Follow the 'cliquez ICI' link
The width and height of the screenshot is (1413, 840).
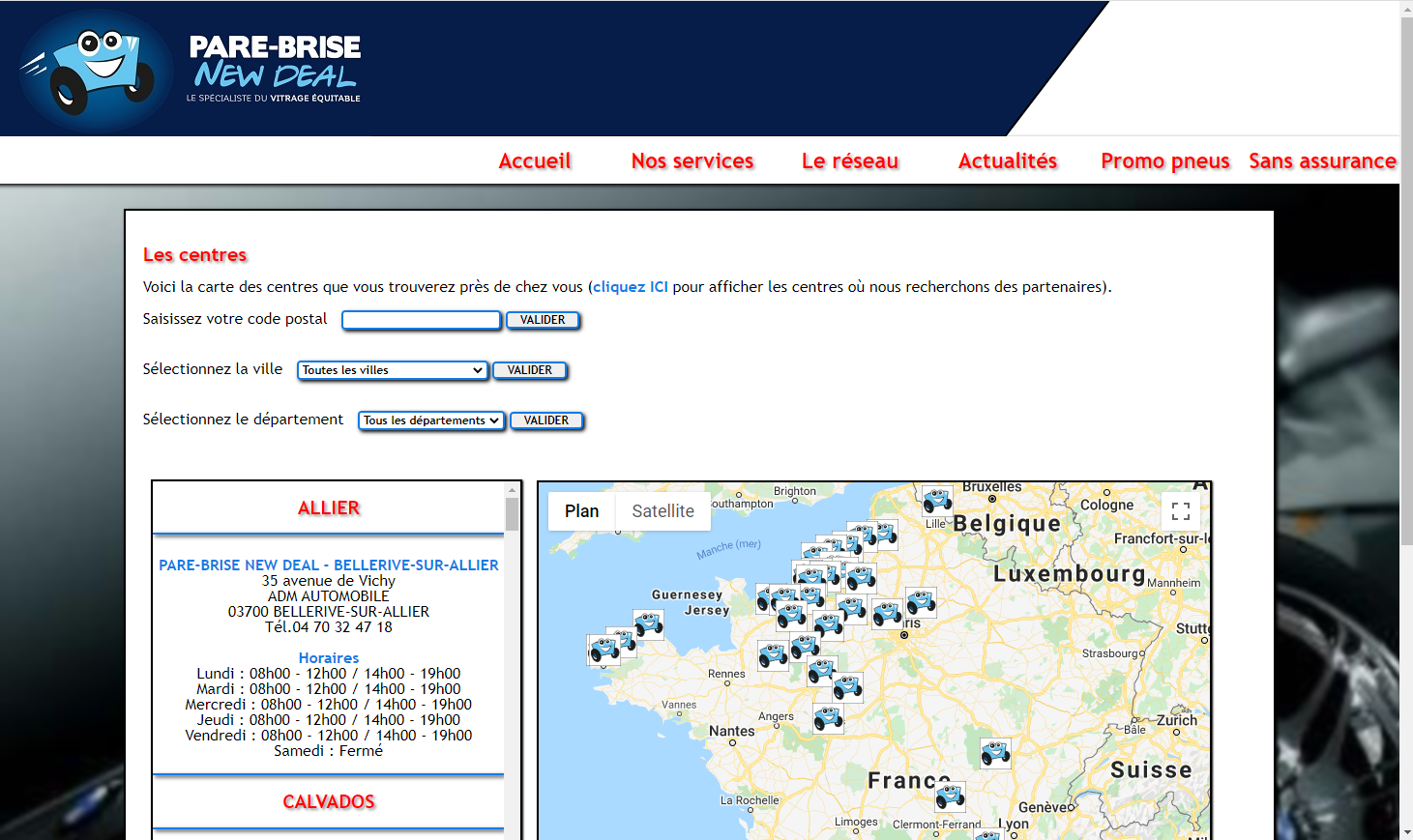click(630, 287)
